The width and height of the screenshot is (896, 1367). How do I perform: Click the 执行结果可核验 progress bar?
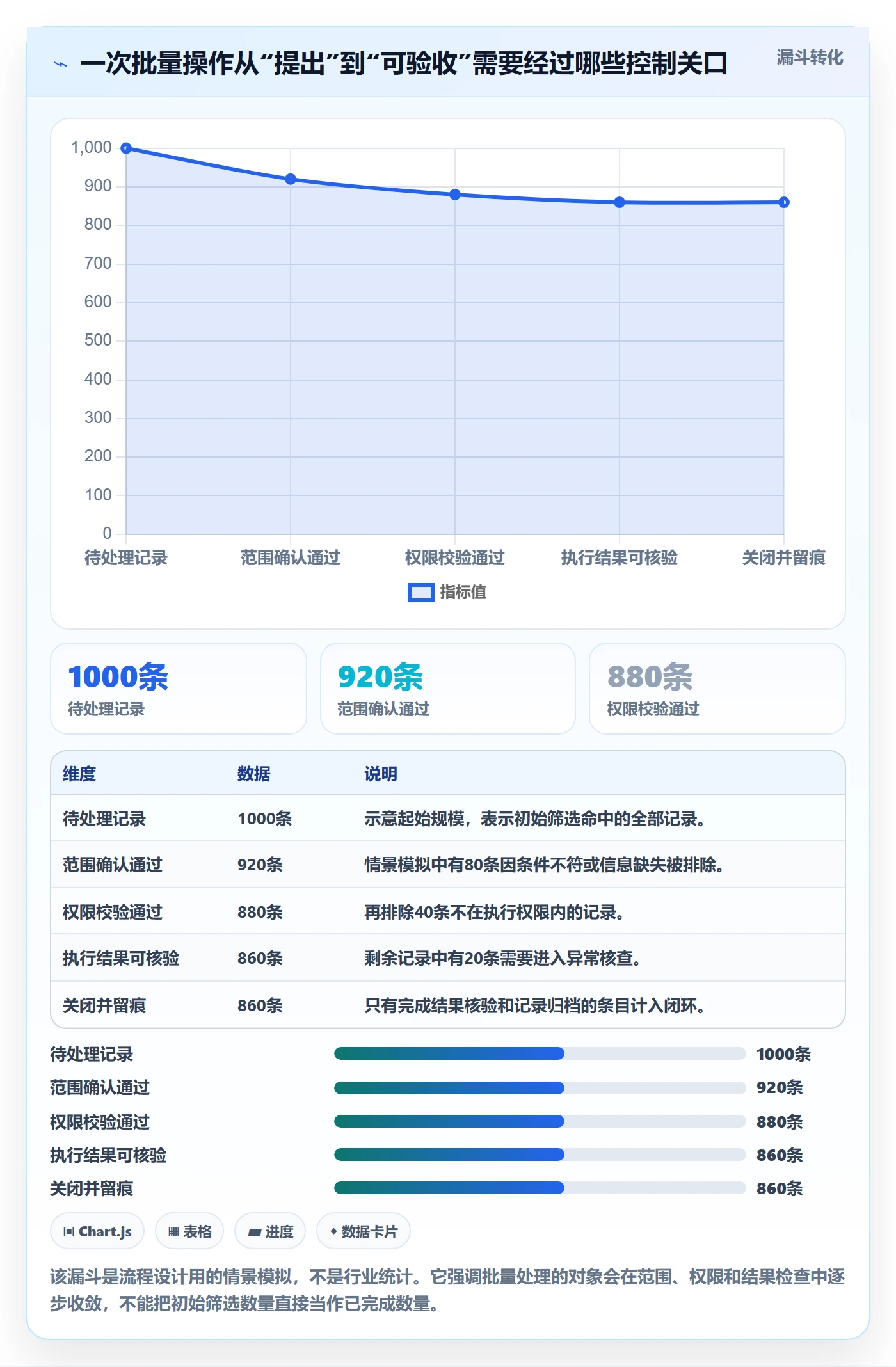(540, 1155)
